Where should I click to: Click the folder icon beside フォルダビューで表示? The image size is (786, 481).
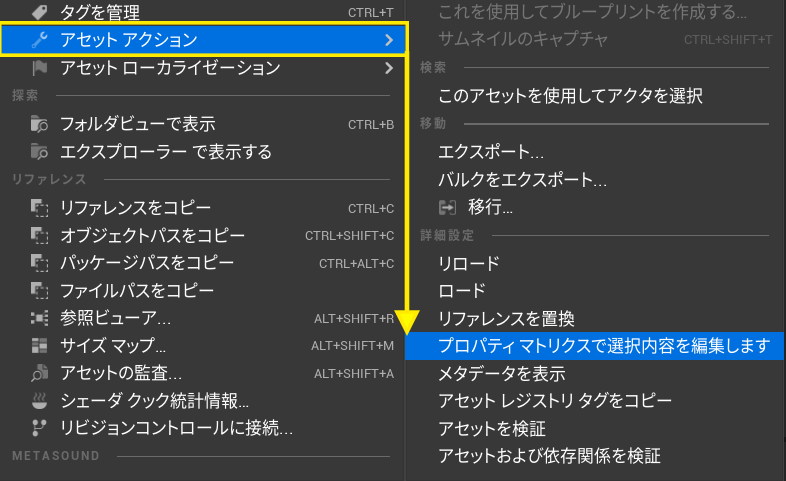pyautogui.click(x=40, y=124)
